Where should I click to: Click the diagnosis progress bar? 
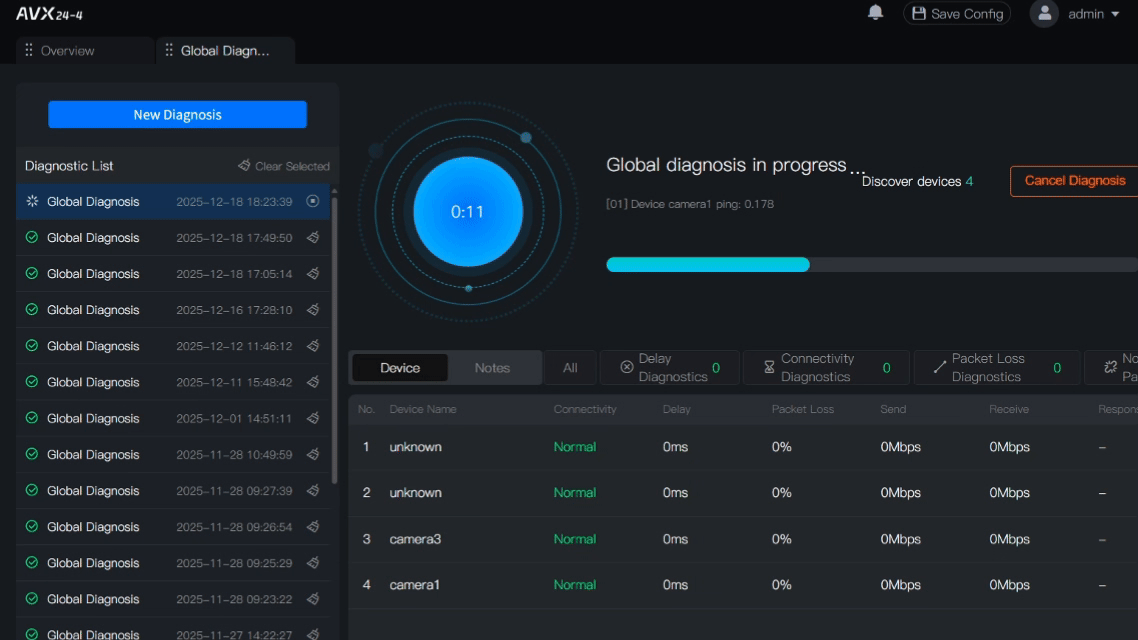[870, 265]
